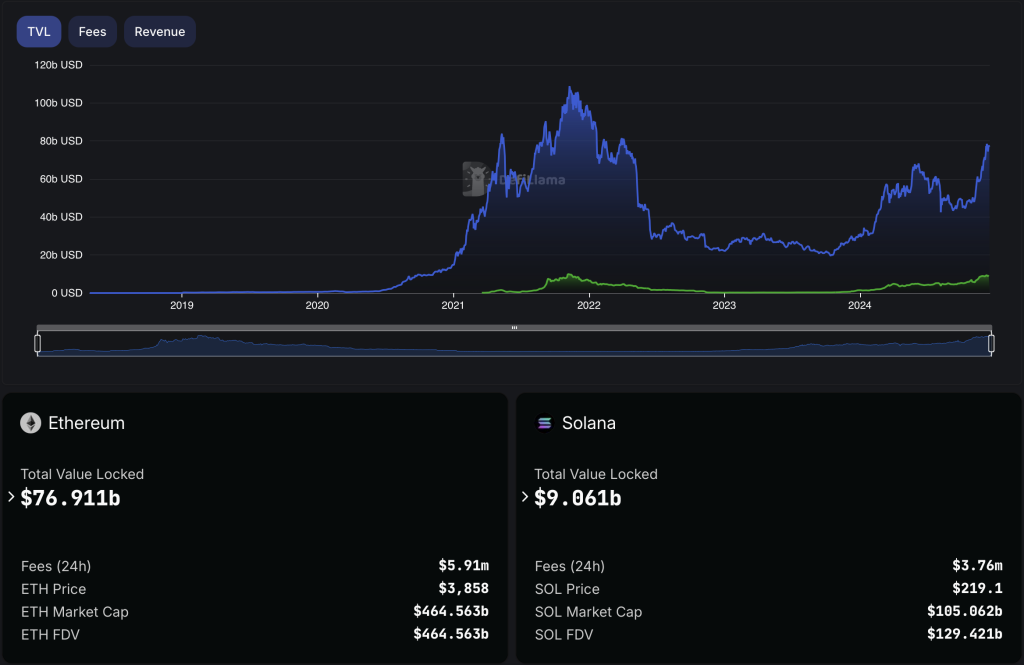
Task: Click the Ethereum logo icon
Action: [x=30, y=423]
